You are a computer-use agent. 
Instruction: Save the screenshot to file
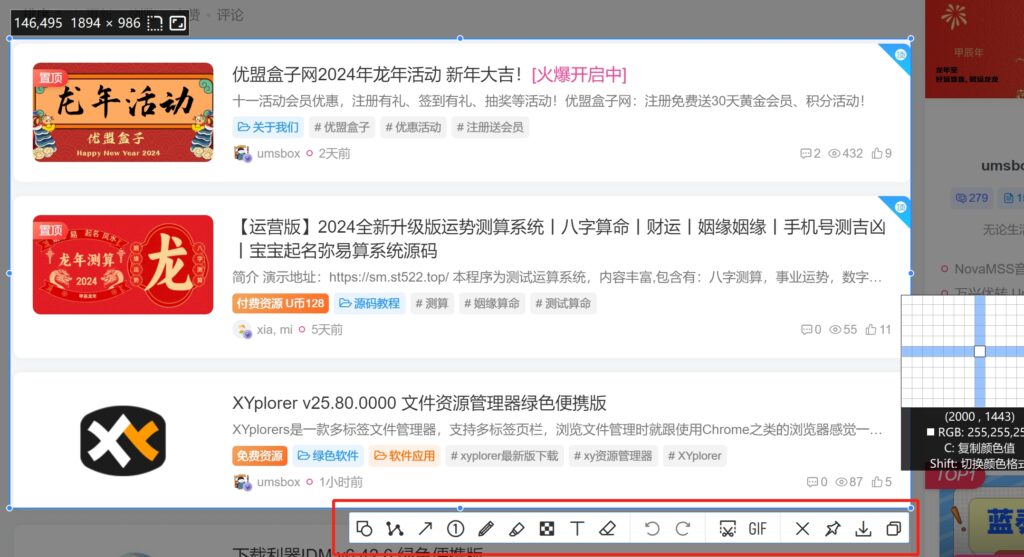863,528
